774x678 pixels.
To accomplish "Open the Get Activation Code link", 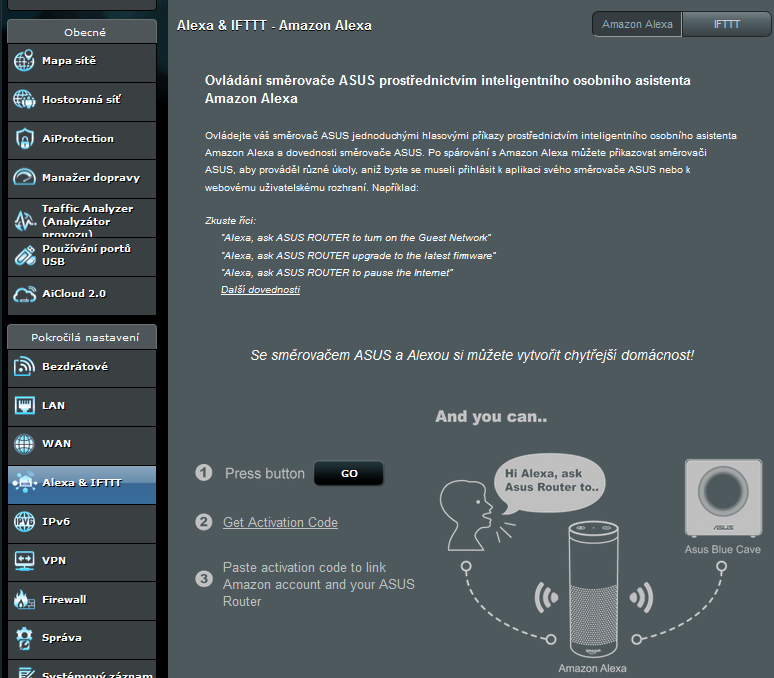I will coord(280,522).
